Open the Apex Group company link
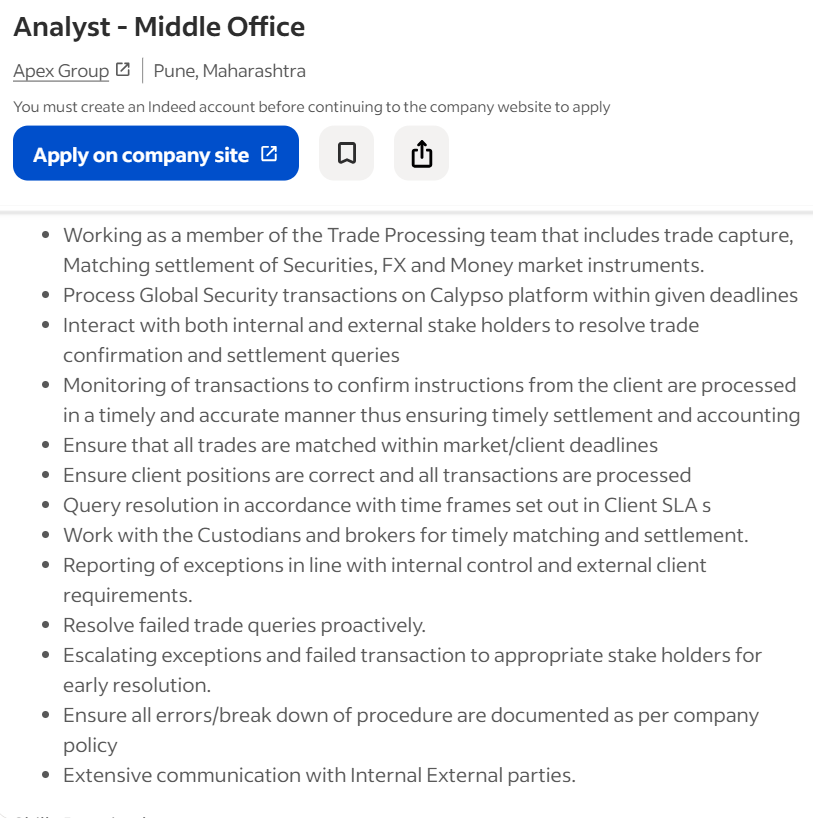Image resolution: width=813 pixels, height=818 pixels. point(61,71)
